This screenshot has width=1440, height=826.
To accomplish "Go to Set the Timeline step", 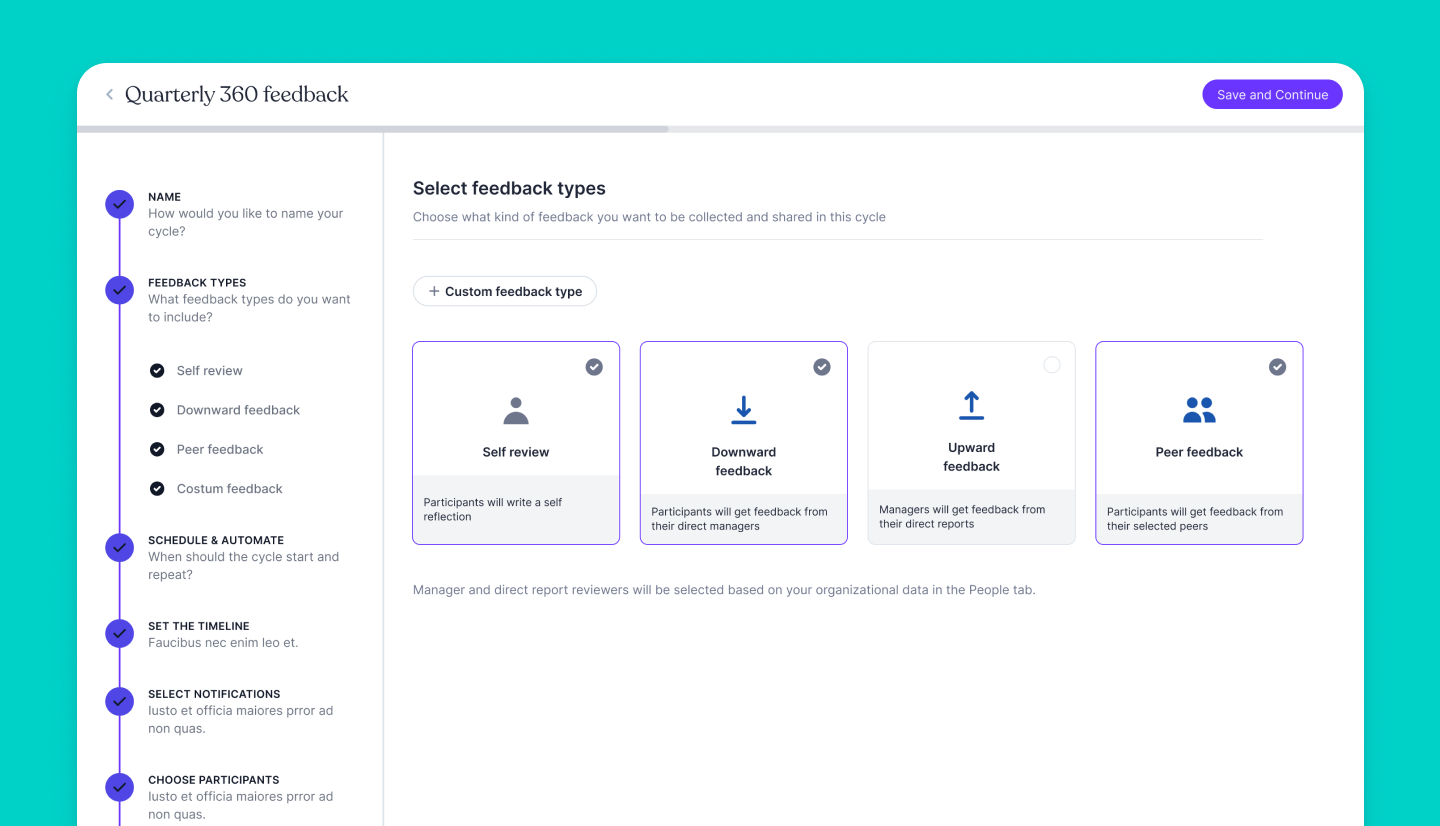I will click(x=199, y=626).
